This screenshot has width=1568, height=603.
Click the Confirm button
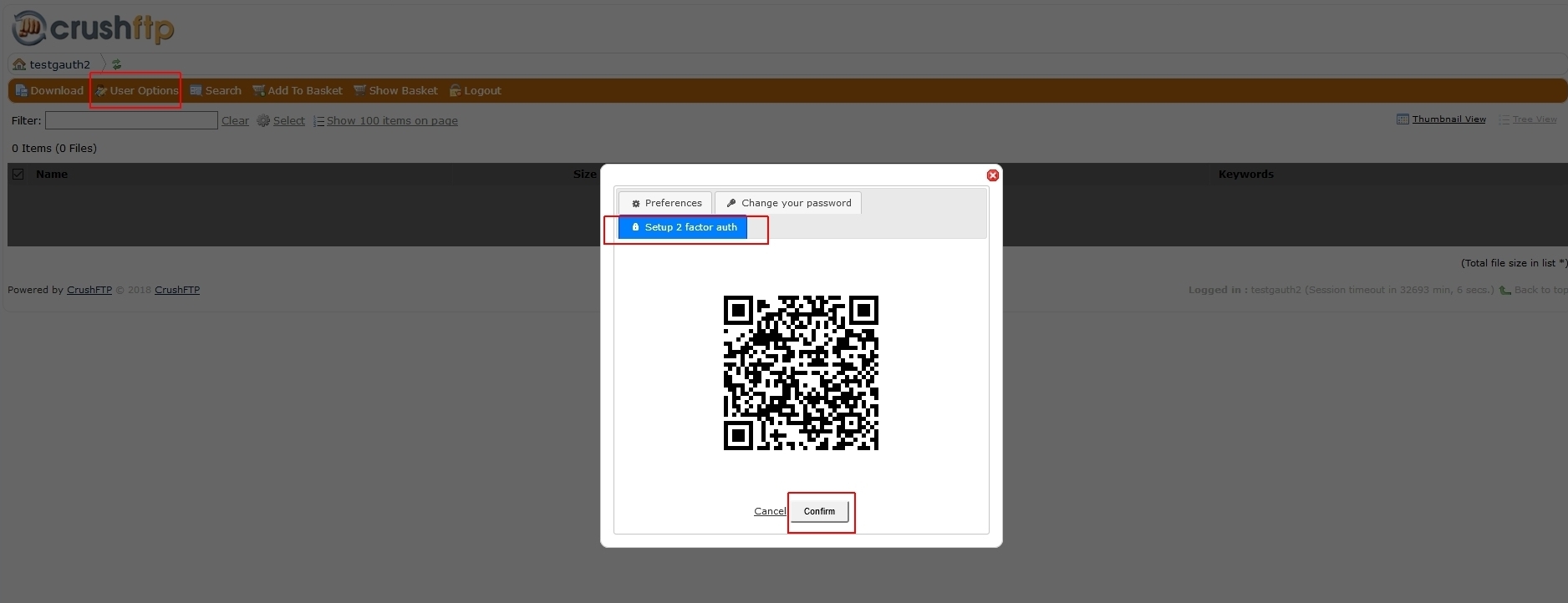pos(819,511)
